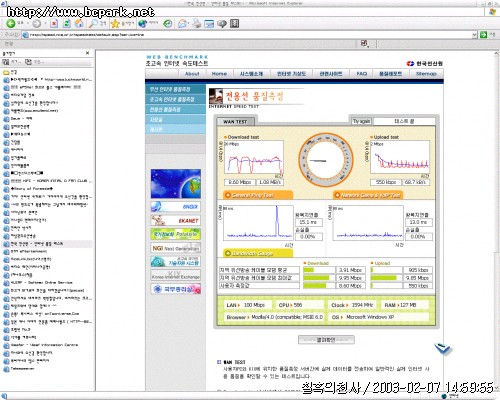Open the NGI Next Generation banner
The height and width of the screenshot is (400, 500).
coord(176,248)
